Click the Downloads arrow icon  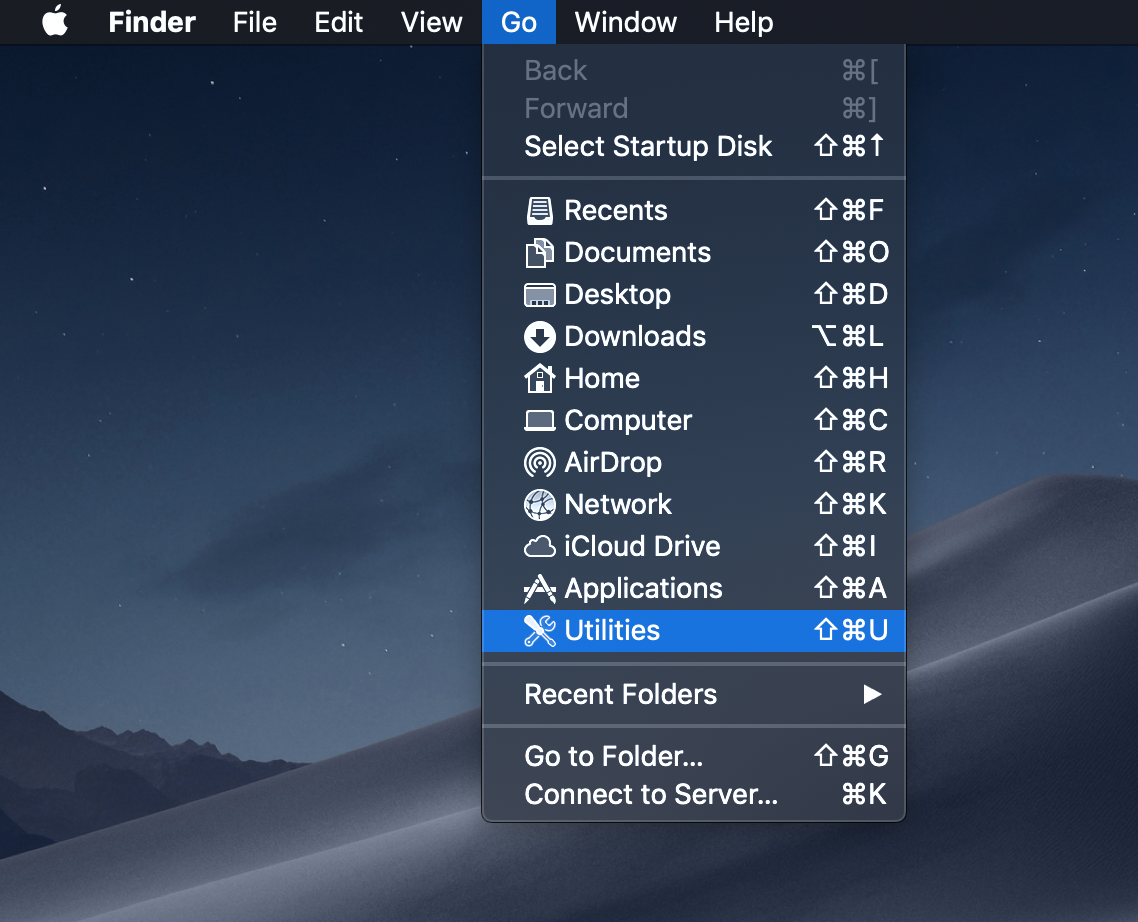tap(539, 337)
